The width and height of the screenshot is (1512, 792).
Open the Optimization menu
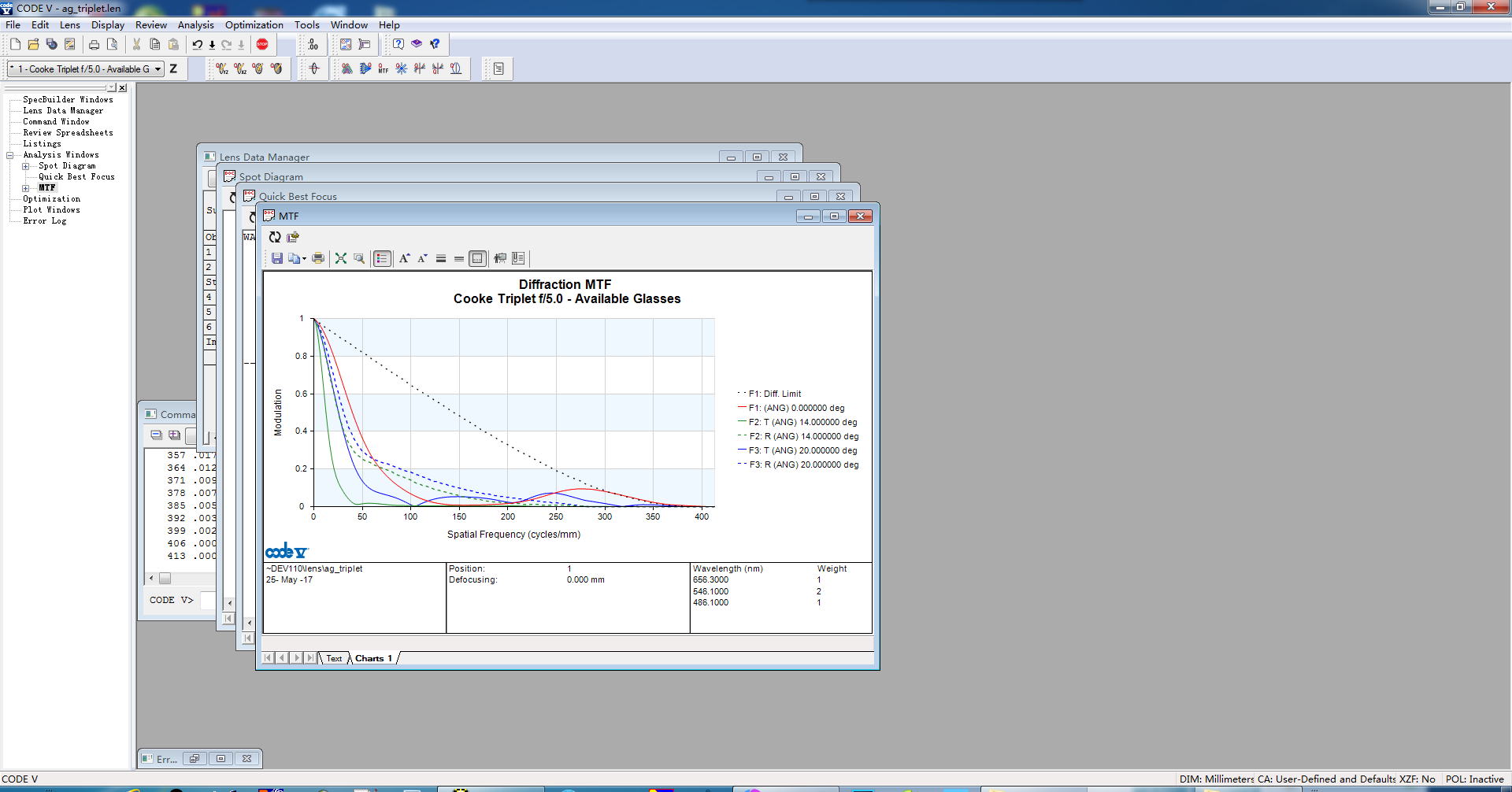(254, 24)
